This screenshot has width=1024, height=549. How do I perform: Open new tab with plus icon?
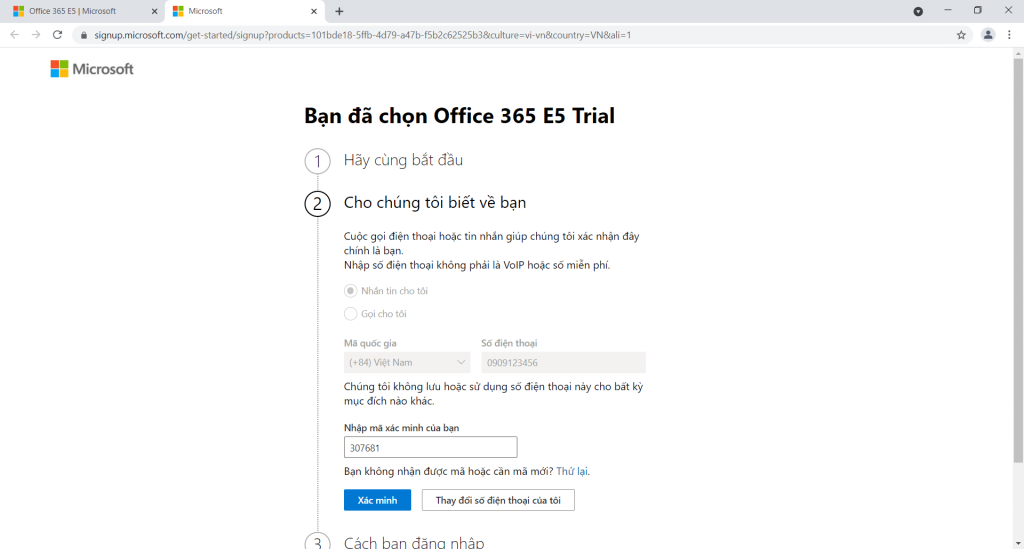(x=339, y=11)
